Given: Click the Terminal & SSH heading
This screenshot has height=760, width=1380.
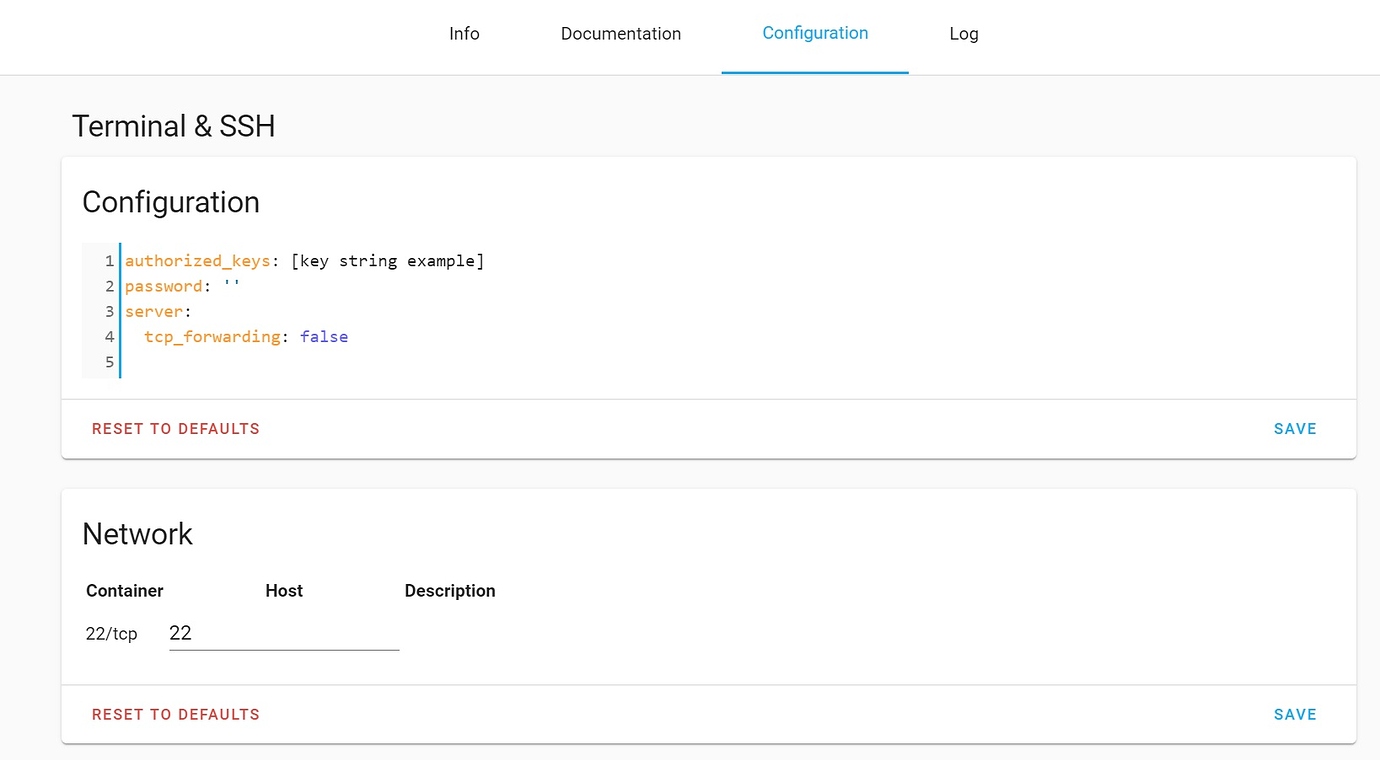Looking at the screenshot, I should coord(172,126).
